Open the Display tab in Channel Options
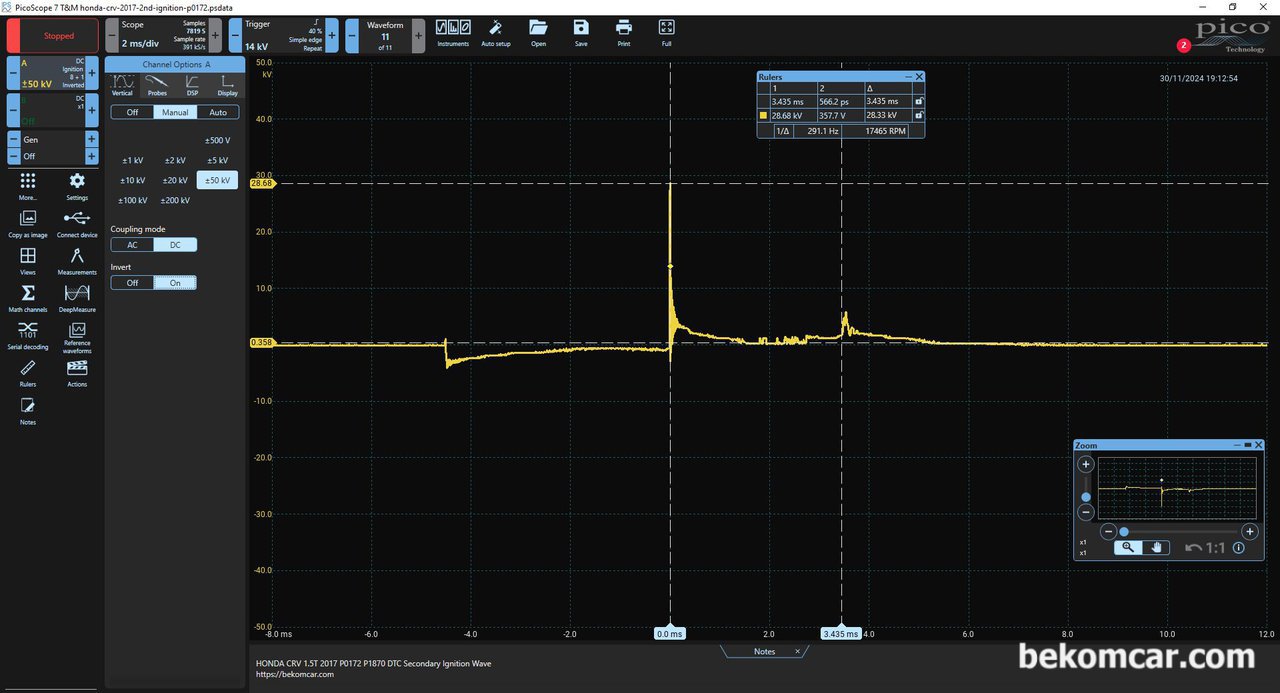The image size is (1280, 693). [228, 86]
